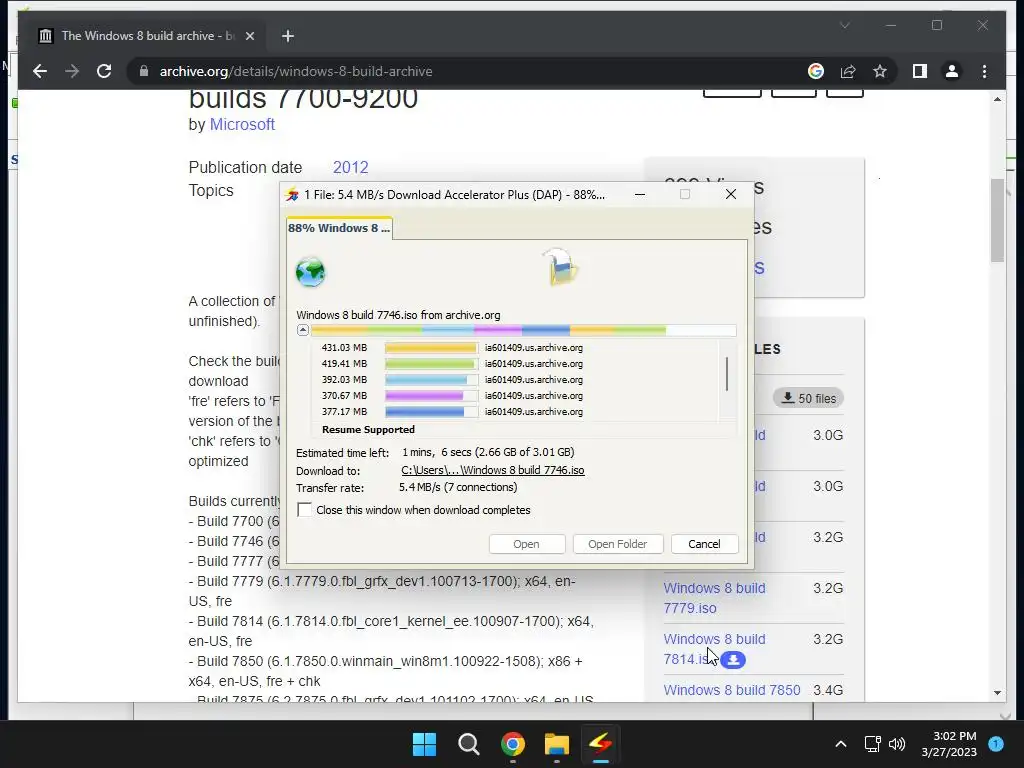
Task: Open download path Windows 8 build 7746.iso
Action: click(x=492, y=470)
